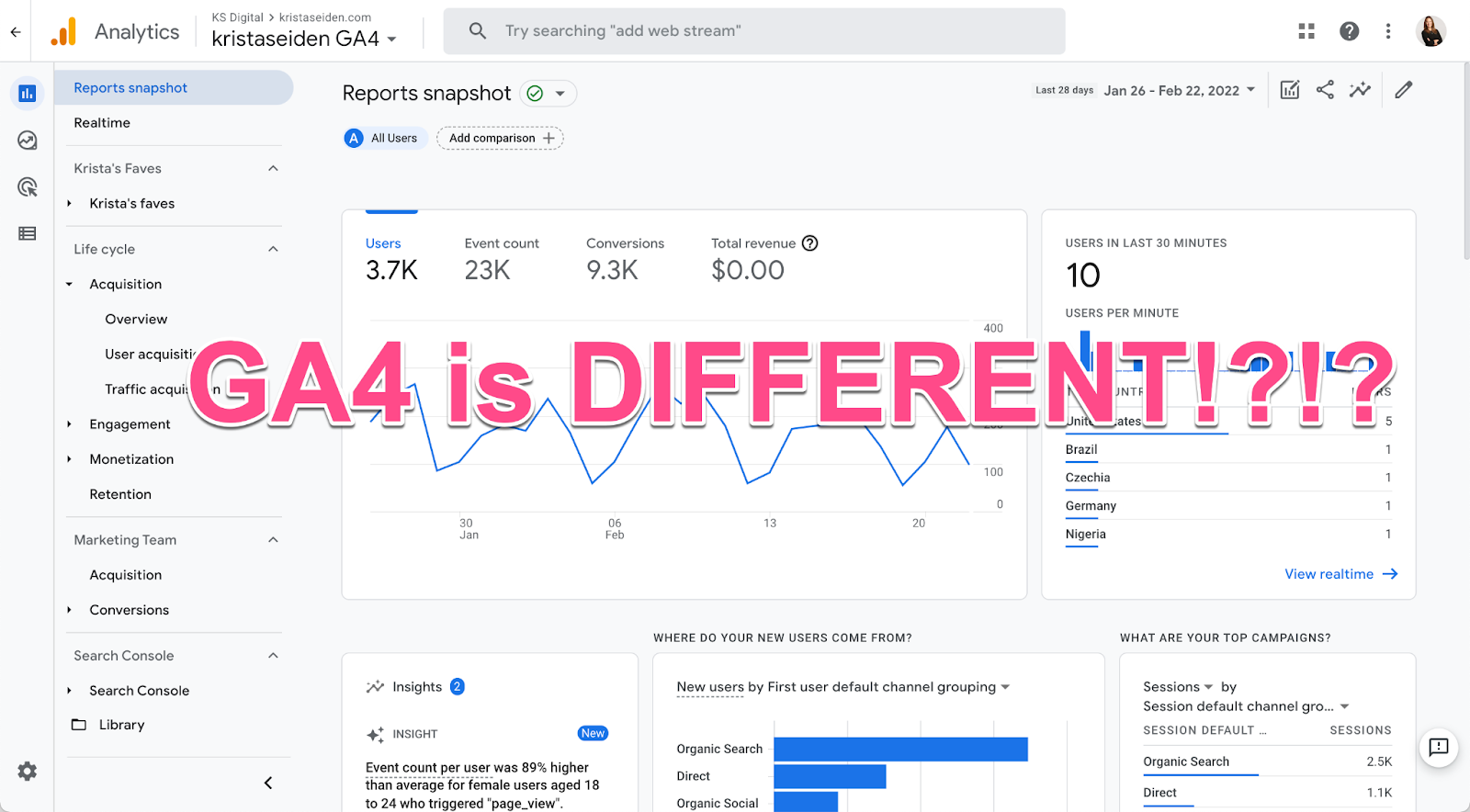This screenshot has width=1470, height=812.
Task: Expand the Search Console tree item
Action: [x=69, y=690]
